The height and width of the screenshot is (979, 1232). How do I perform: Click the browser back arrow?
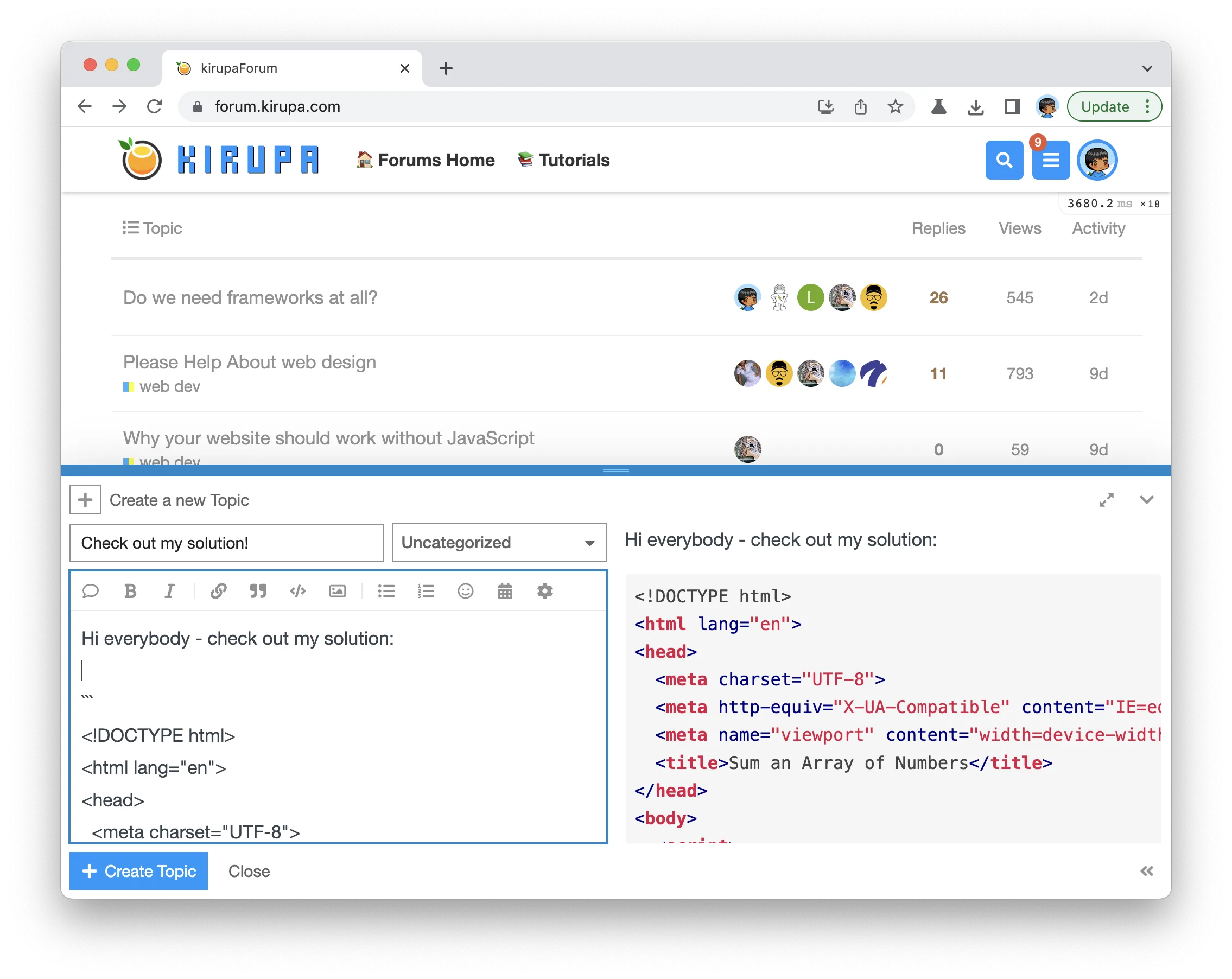click(x=85, y=106)
